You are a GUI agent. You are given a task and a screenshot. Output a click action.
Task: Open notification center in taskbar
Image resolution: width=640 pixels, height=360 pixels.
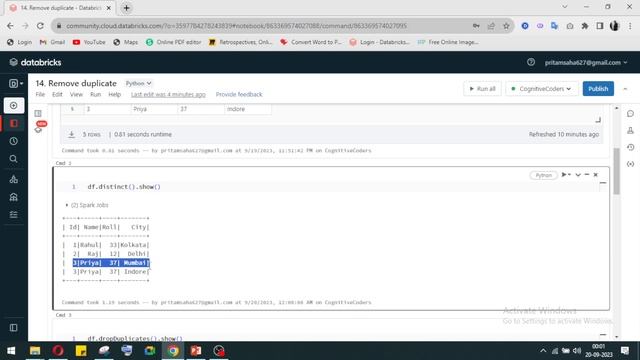click(x=625, y=351)
